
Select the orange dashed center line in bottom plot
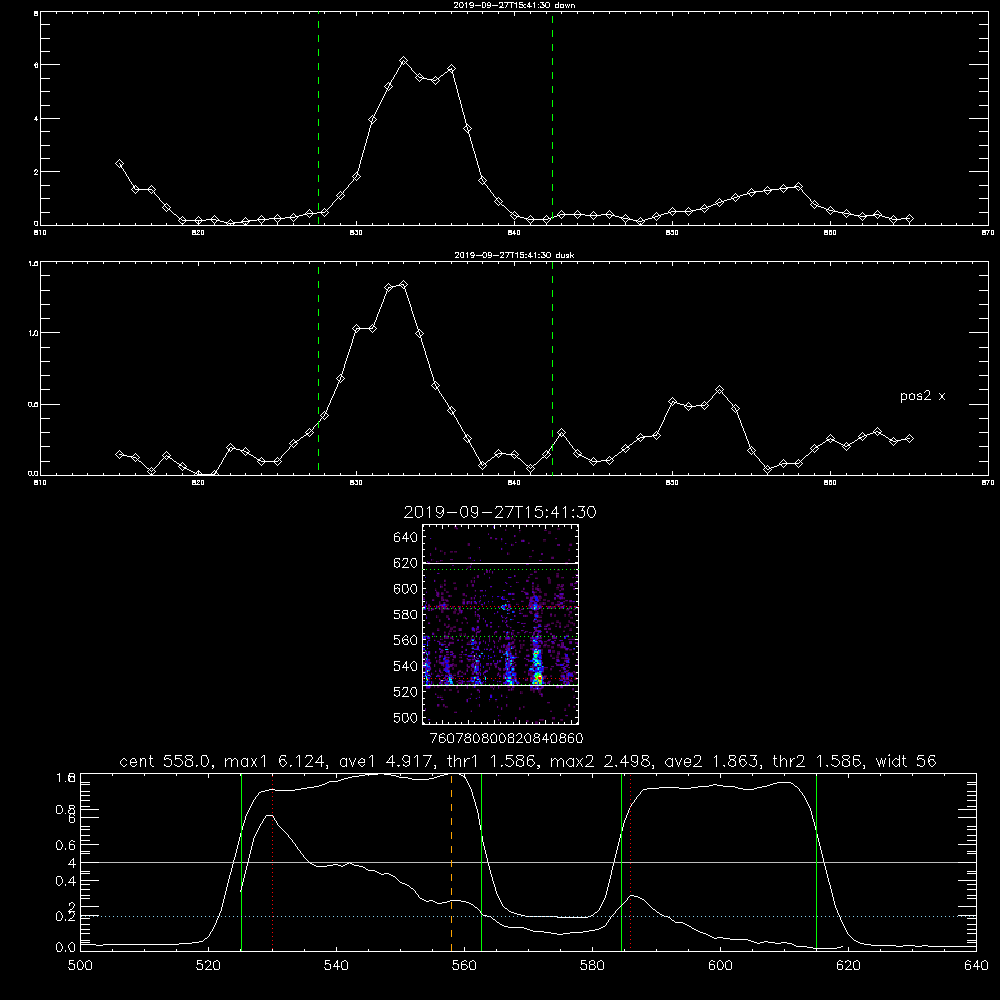(x=452, y=862)
